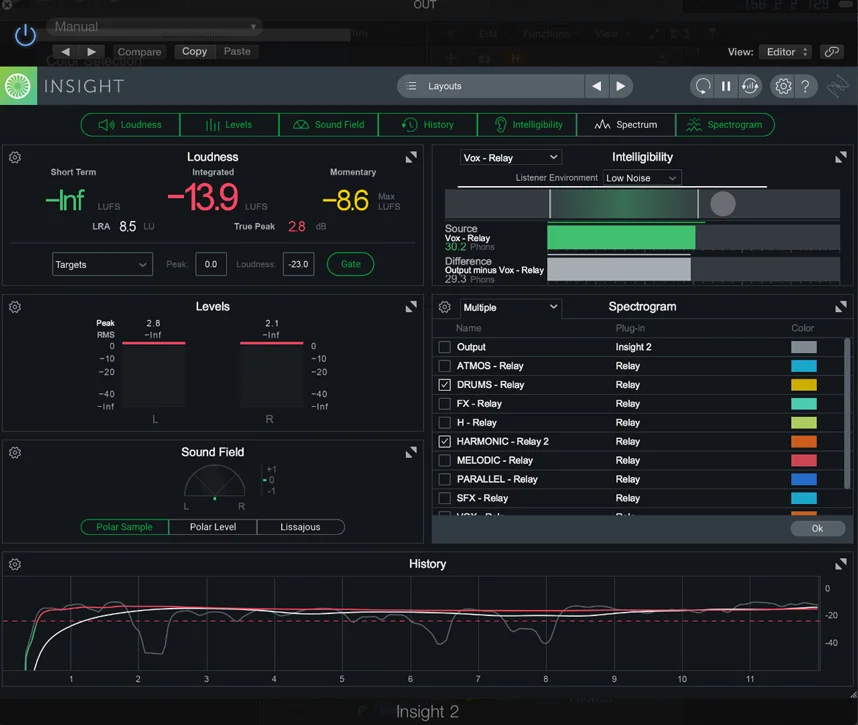Check the MELODIC - Relay checkbox
The image size is (858, 725).
pyautogui.click(x=444, y=460)
